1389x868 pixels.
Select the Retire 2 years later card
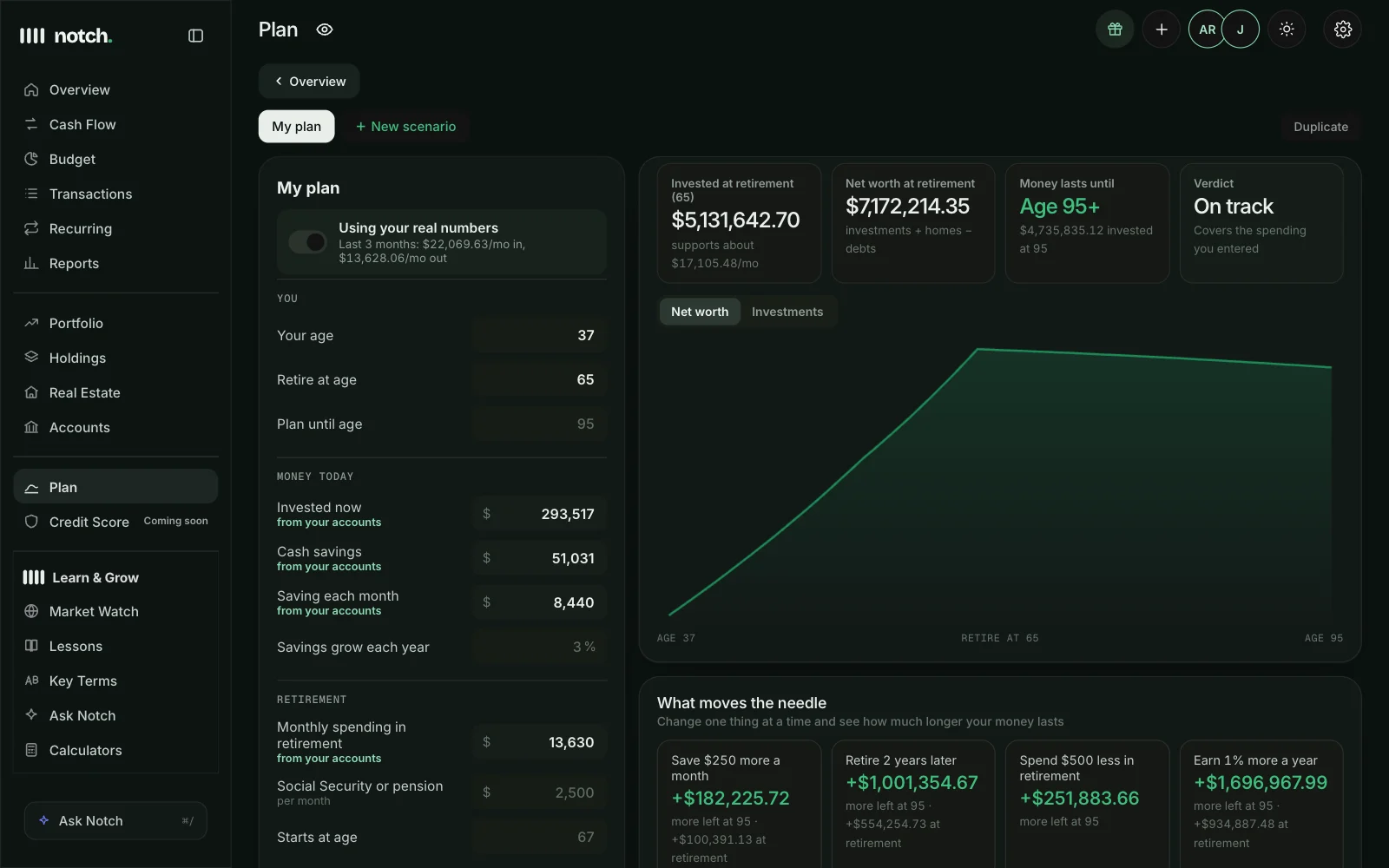[913, 804]
